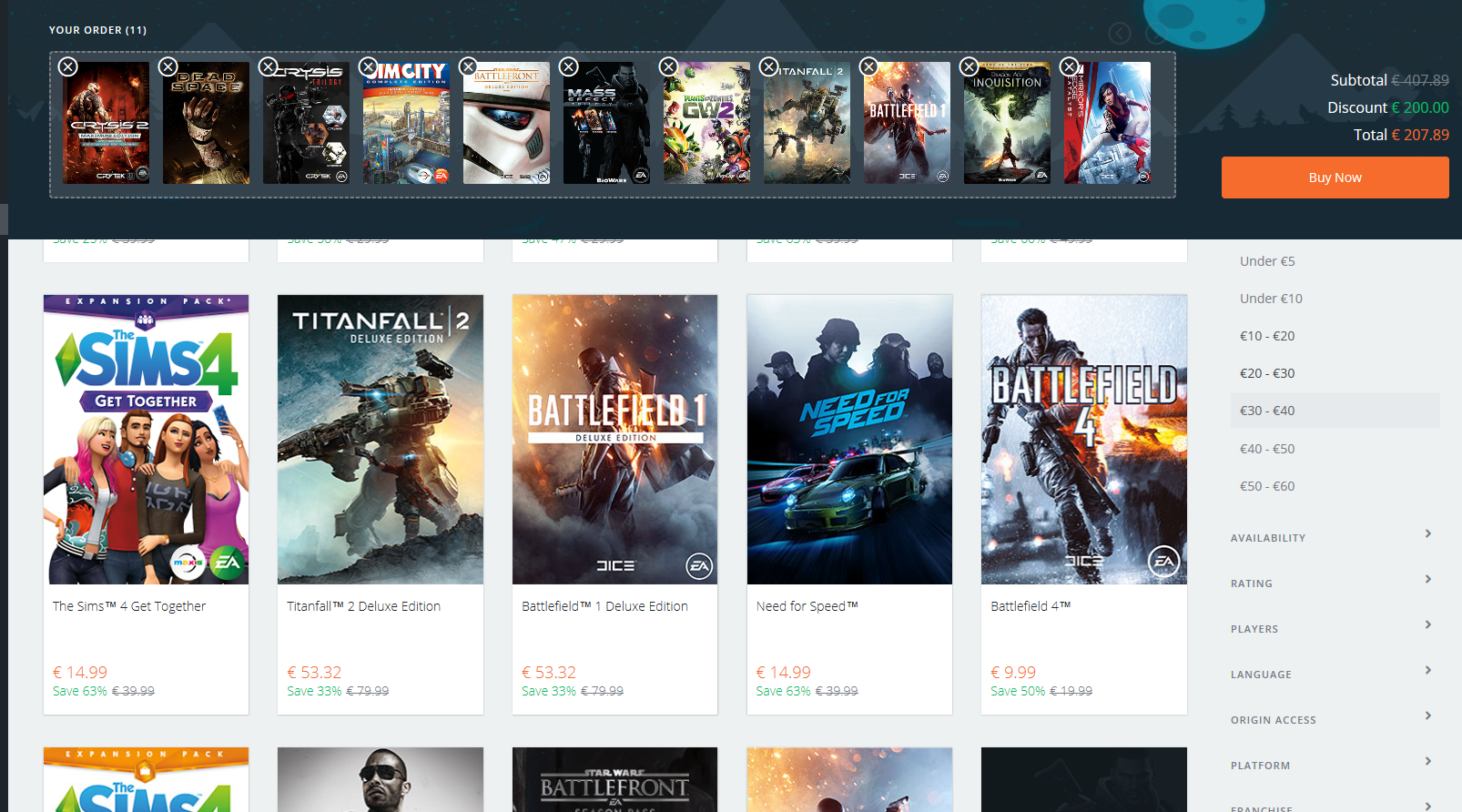Expand the Rating filter section
The height and width of the screenshot is (812, 1462).
click(1333, 582)
